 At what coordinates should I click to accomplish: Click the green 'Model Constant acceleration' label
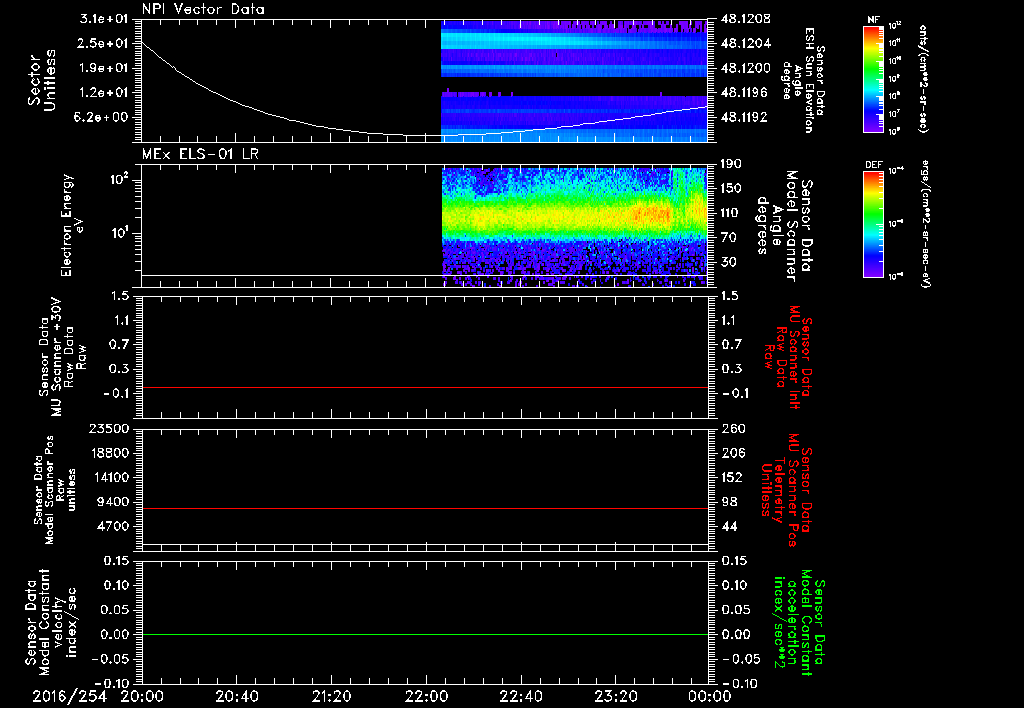point(798,622)
